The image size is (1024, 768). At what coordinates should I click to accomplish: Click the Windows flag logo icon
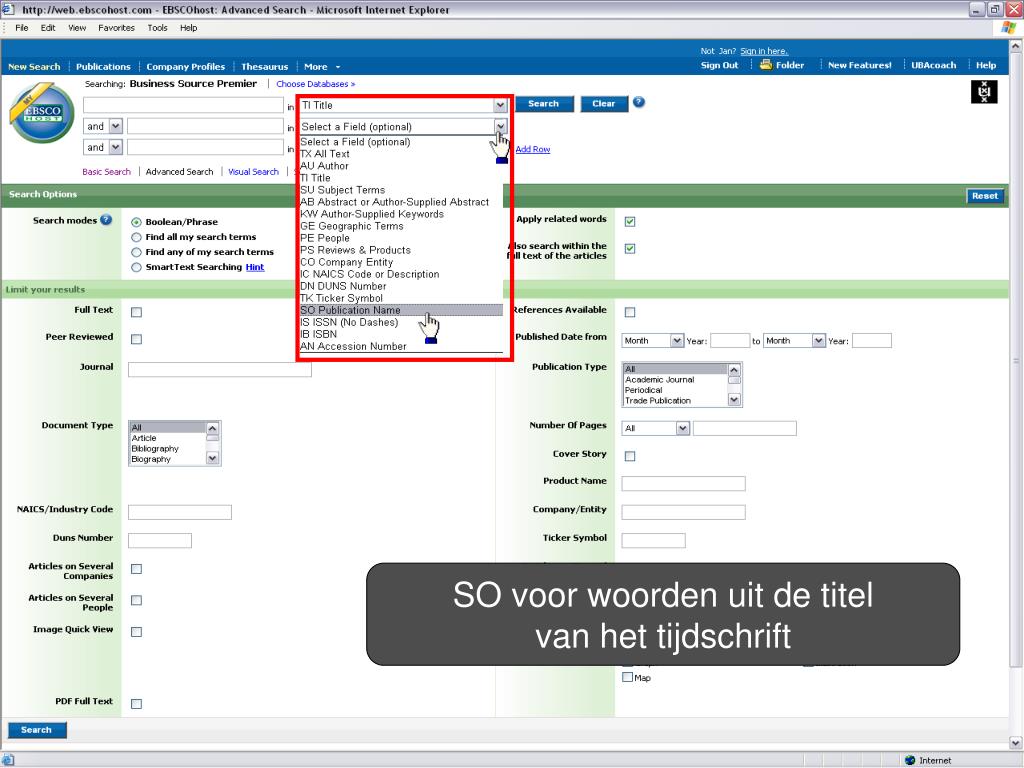click(1008, 27)
